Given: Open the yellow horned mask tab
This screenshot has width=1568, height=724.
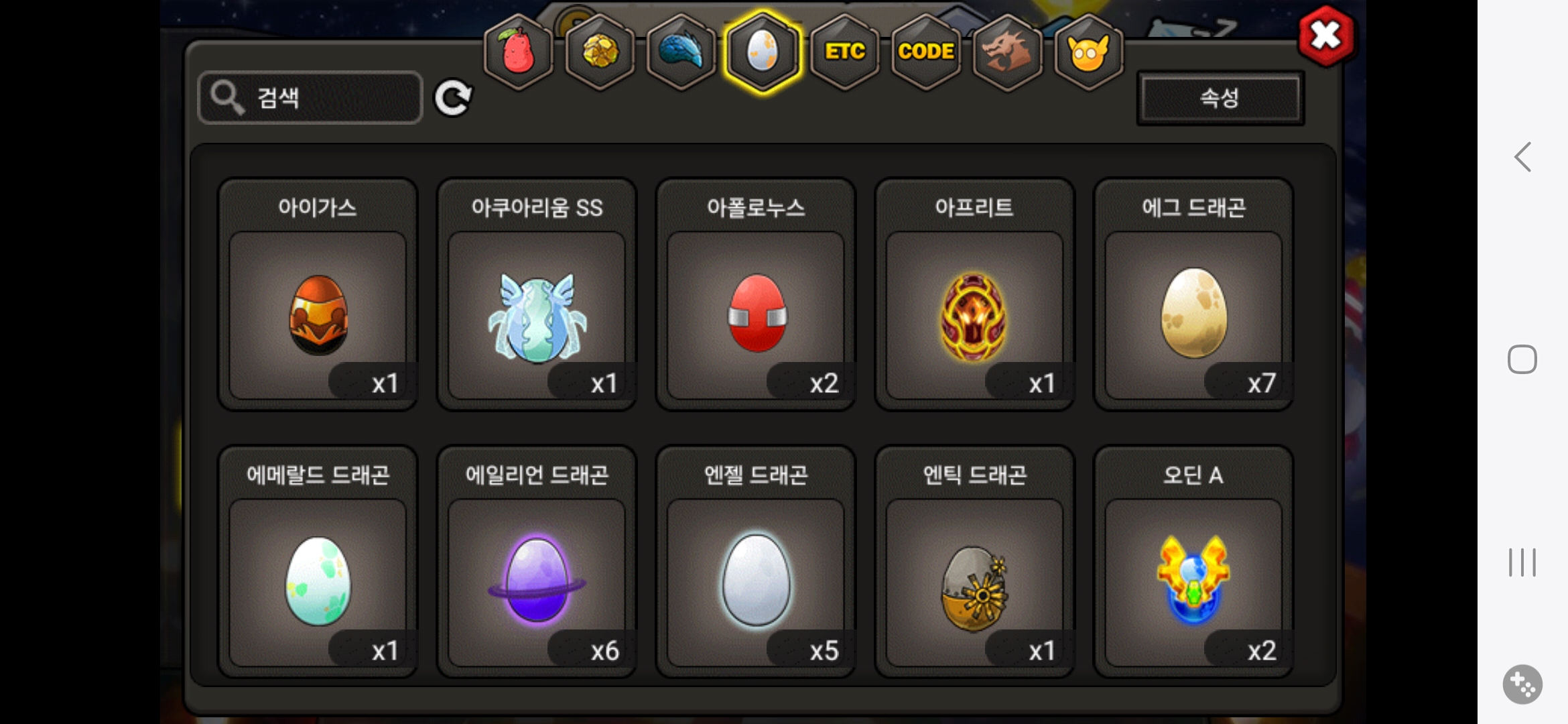Looking at the screenshot, I should click(x=1089, y=52).
